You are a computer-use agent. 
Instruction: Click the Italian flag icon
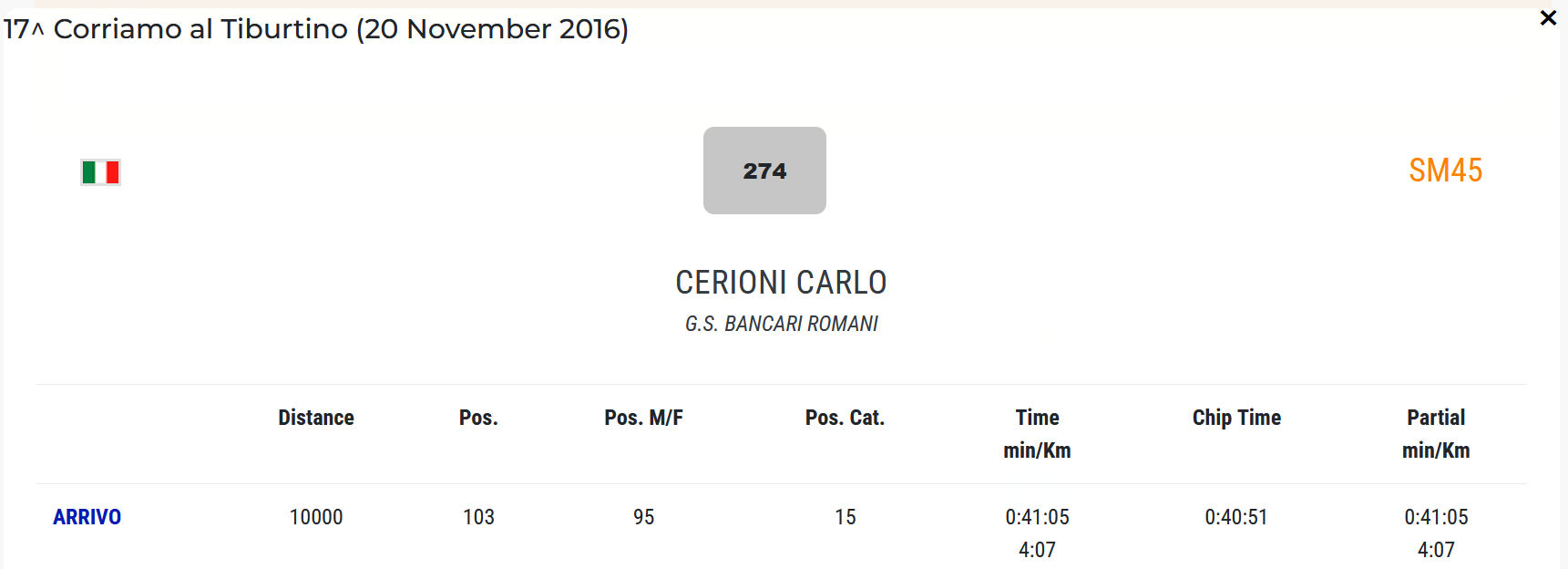coord(100,172)
